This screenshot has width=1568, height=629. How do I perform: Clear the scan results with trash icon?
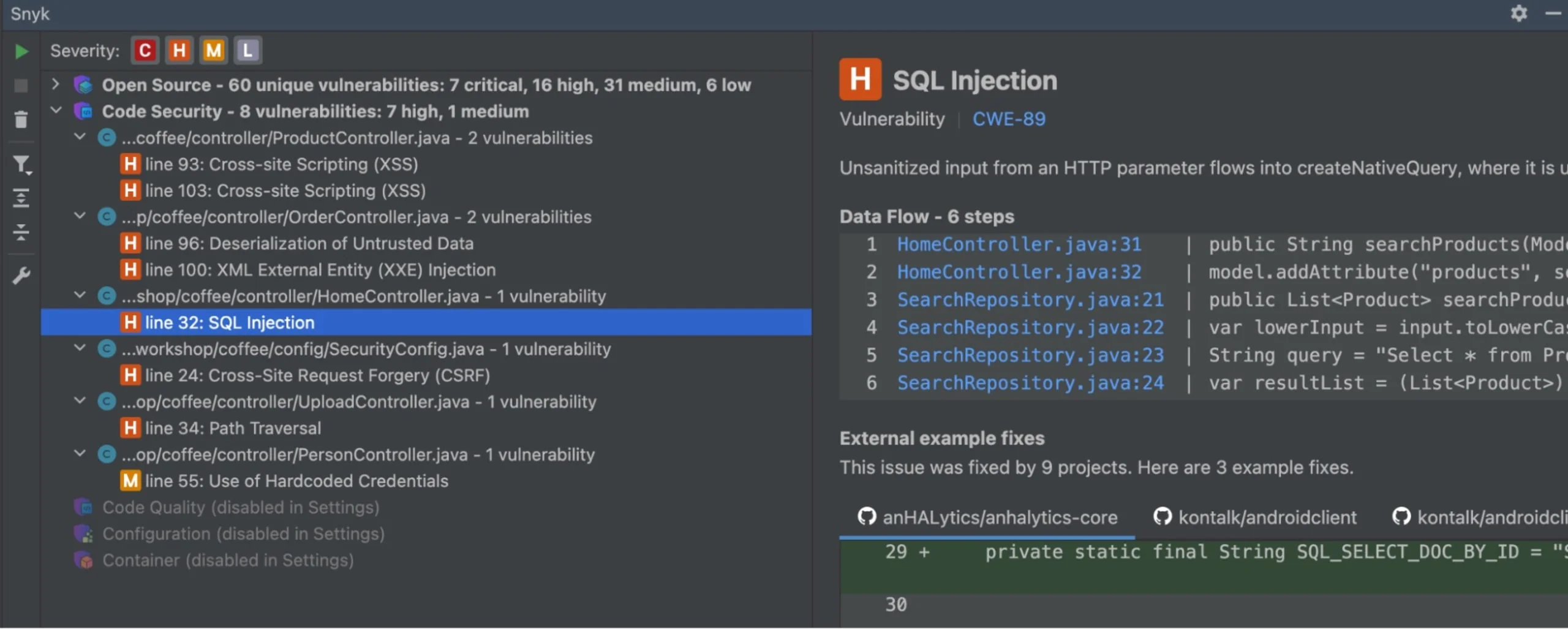point(21,119)
